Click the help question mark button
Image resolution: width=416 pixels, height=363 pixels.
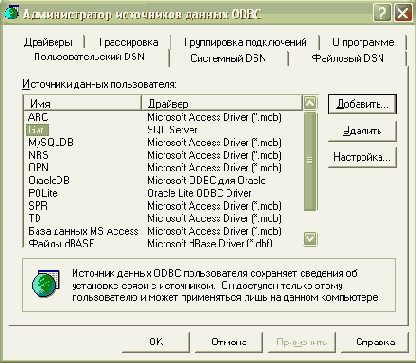[382, 13]
